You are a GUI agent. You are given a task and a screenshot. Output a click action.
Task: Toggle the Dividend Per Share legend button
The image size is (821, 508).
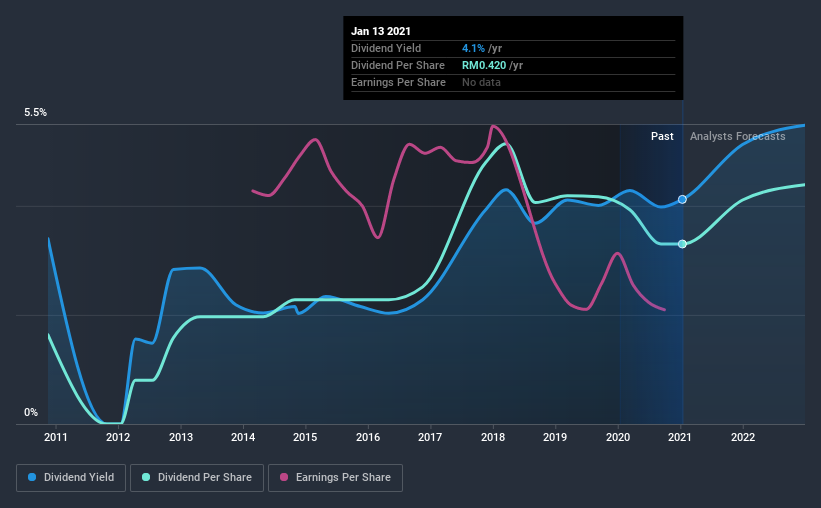coord(197,478)
